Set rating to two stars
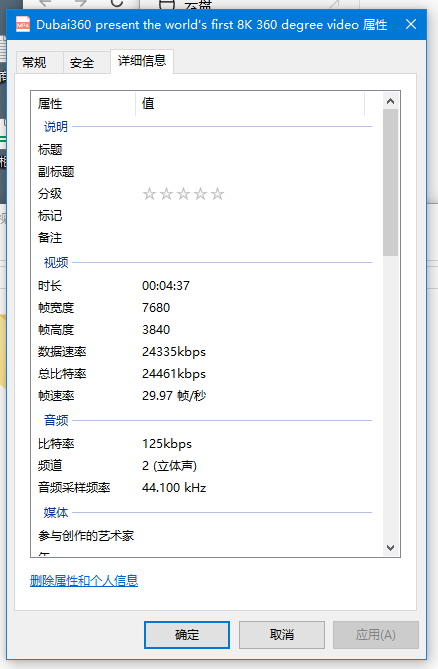438x669 pixels. 166,194
